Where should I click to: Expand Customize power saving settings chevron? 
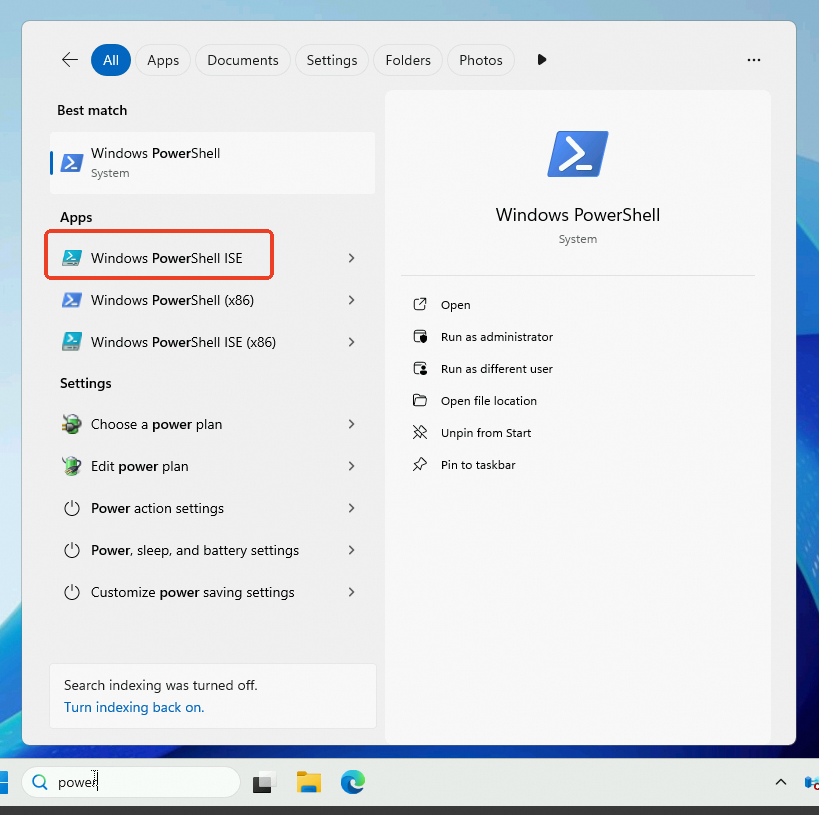click(x=352, y=592)
